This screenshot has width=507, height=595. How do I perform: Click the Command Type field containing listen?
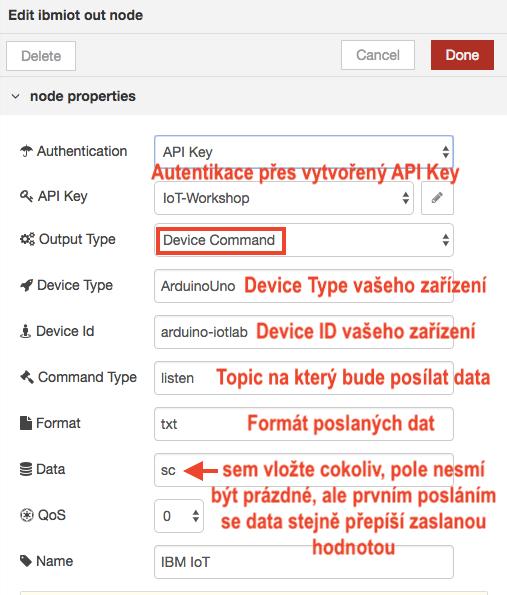304,378
